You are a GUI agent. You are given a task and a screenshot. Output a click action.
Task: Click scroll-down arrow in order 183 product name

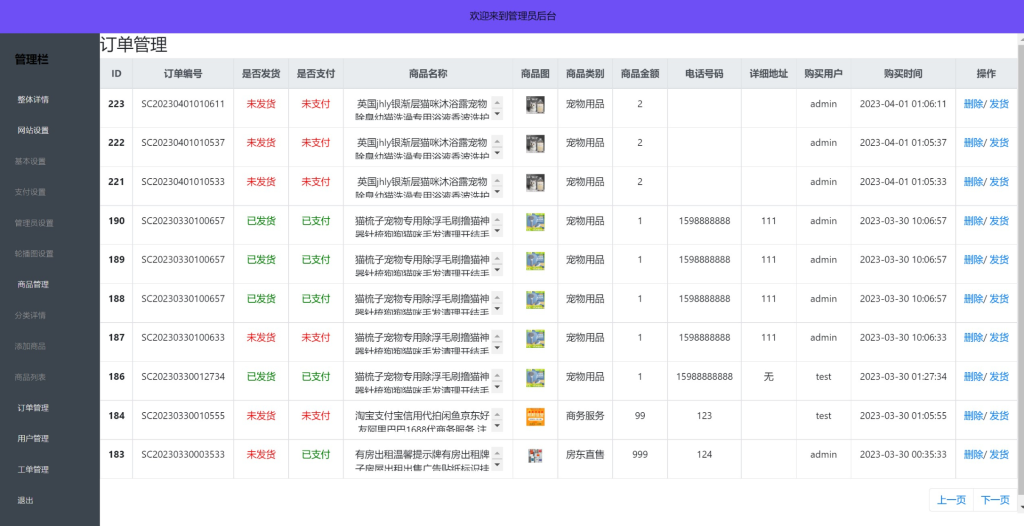pos(497,465)
